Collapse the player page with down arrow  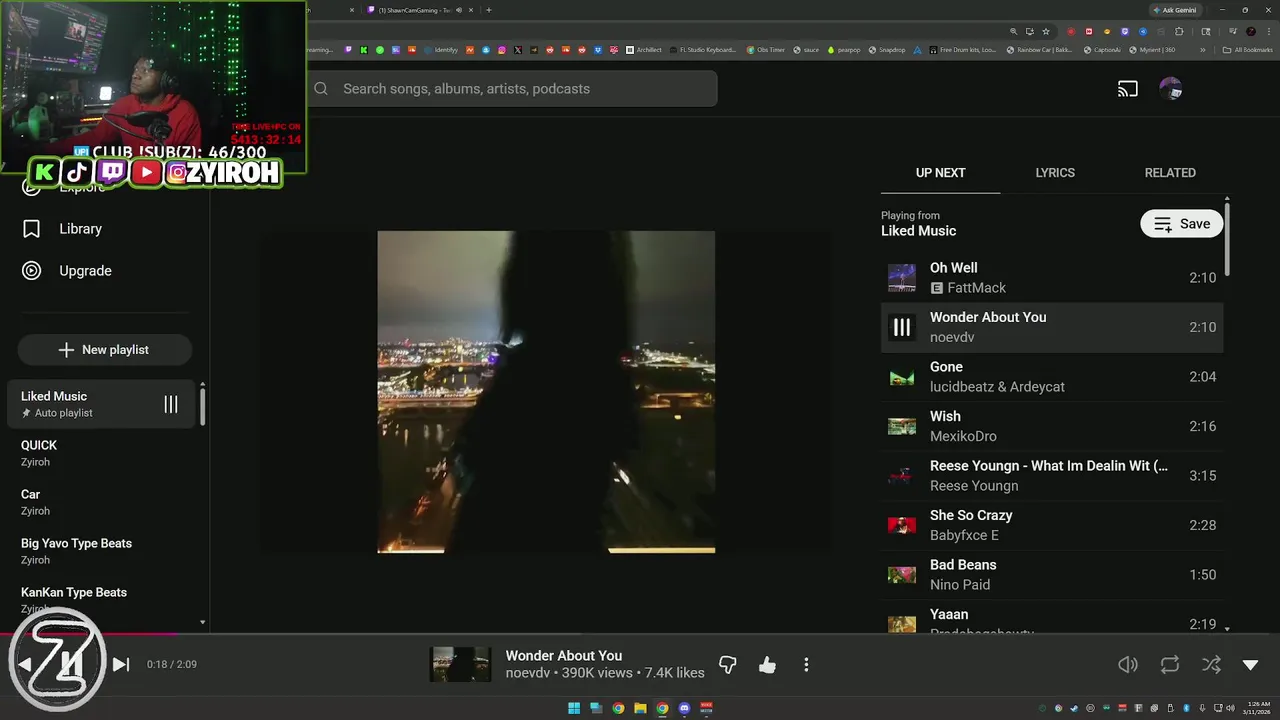1250,665
